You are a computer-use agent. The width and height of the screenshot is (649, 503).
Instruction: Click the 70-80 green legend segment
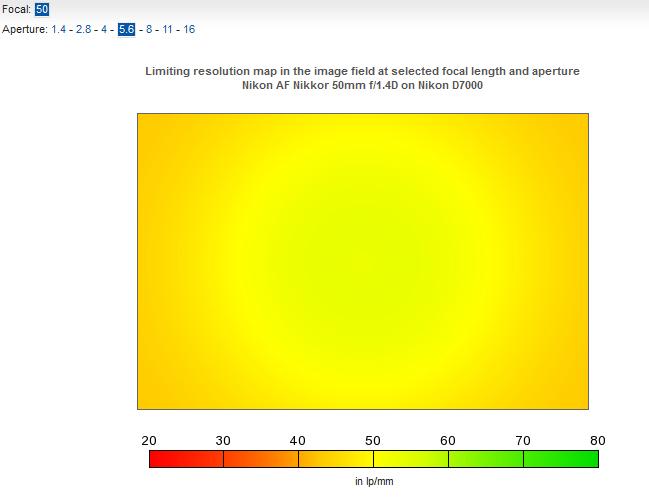click(561, 459)
